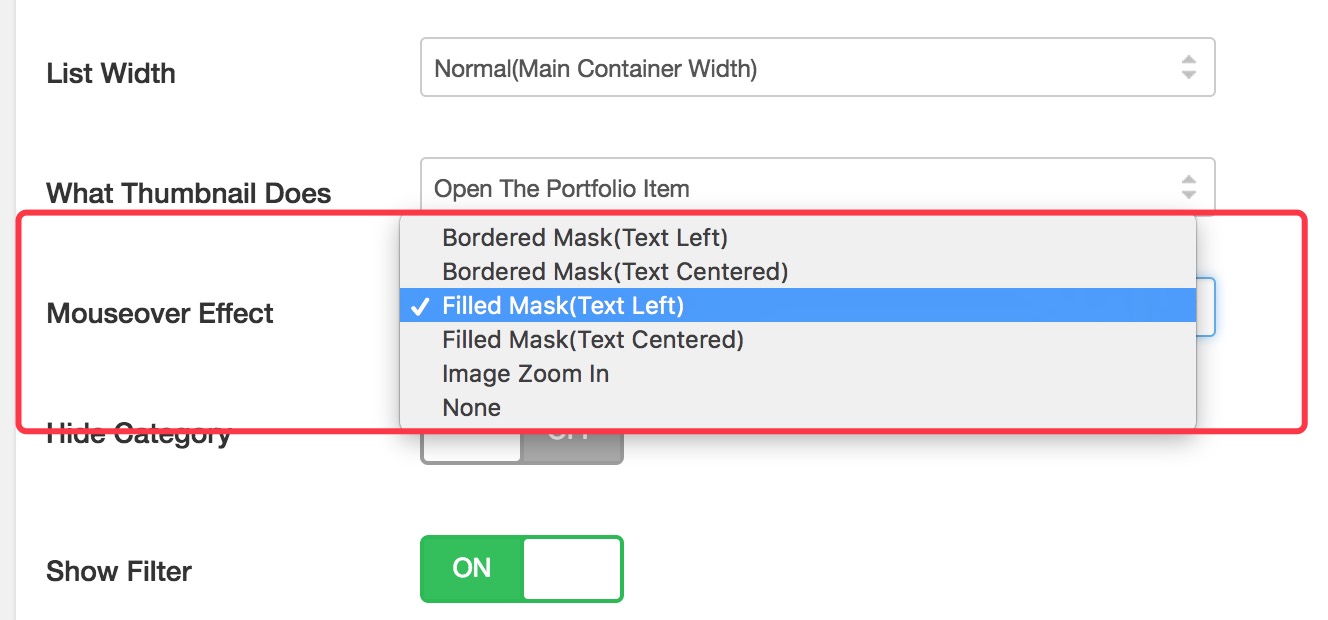1328x620 pixels.
Task: Click the What Thumbnail Does up-down arrows
Action: coord(1188,187)
